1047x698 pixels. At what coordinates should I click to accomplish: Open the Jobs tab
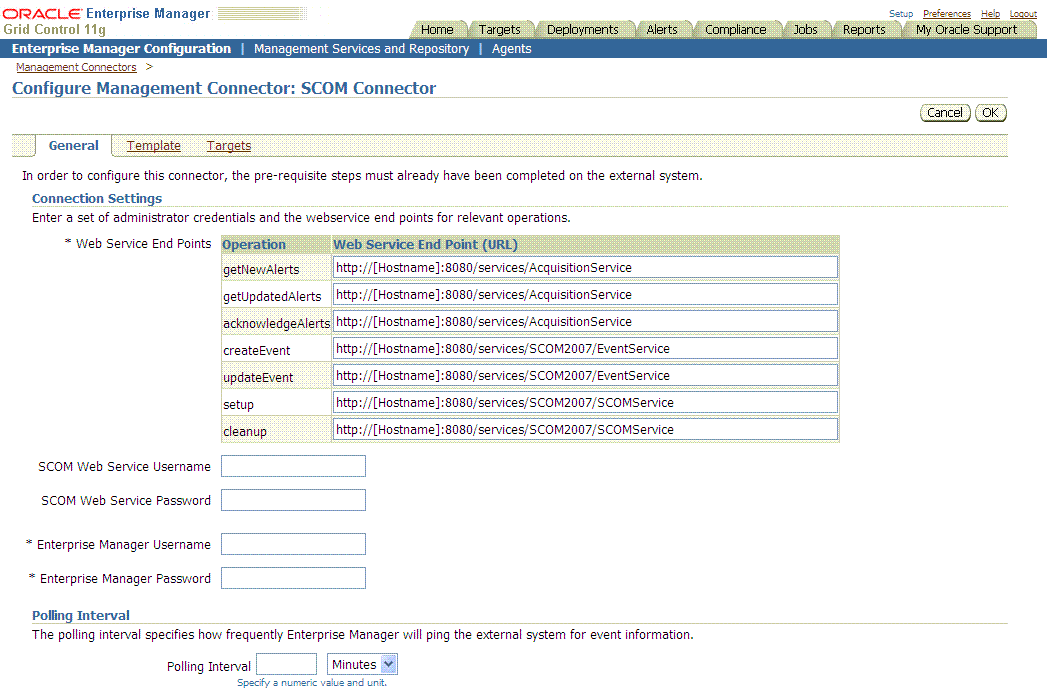point(805,29)
